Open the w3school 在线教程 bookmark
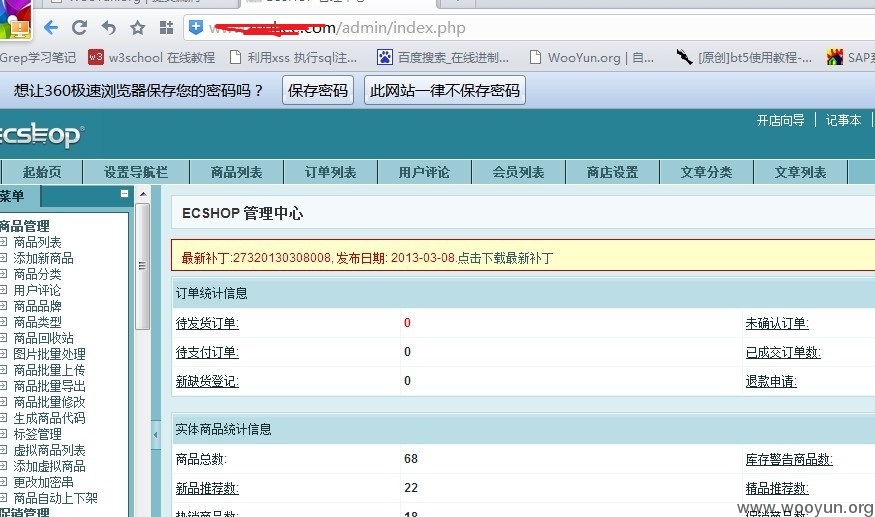Screen dimensions: 875x517 (x=152, y=57)
